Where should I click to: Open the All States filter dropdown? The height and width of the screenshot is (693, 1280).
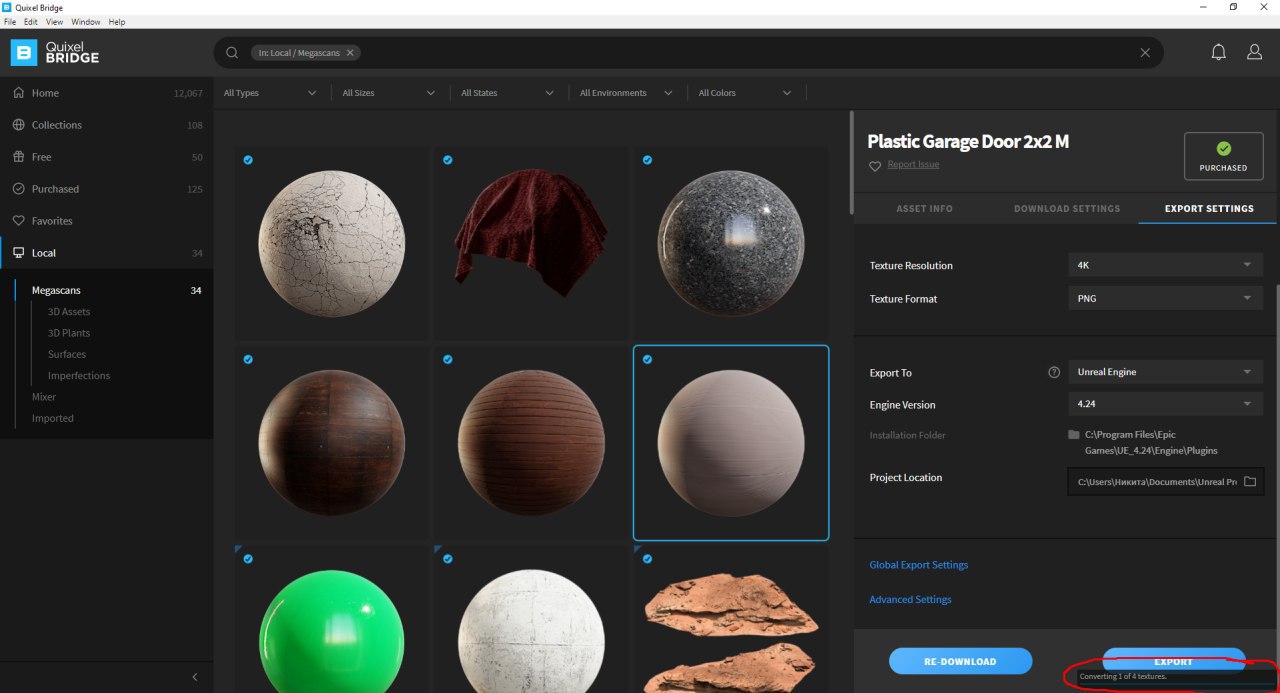pos(507,93)
